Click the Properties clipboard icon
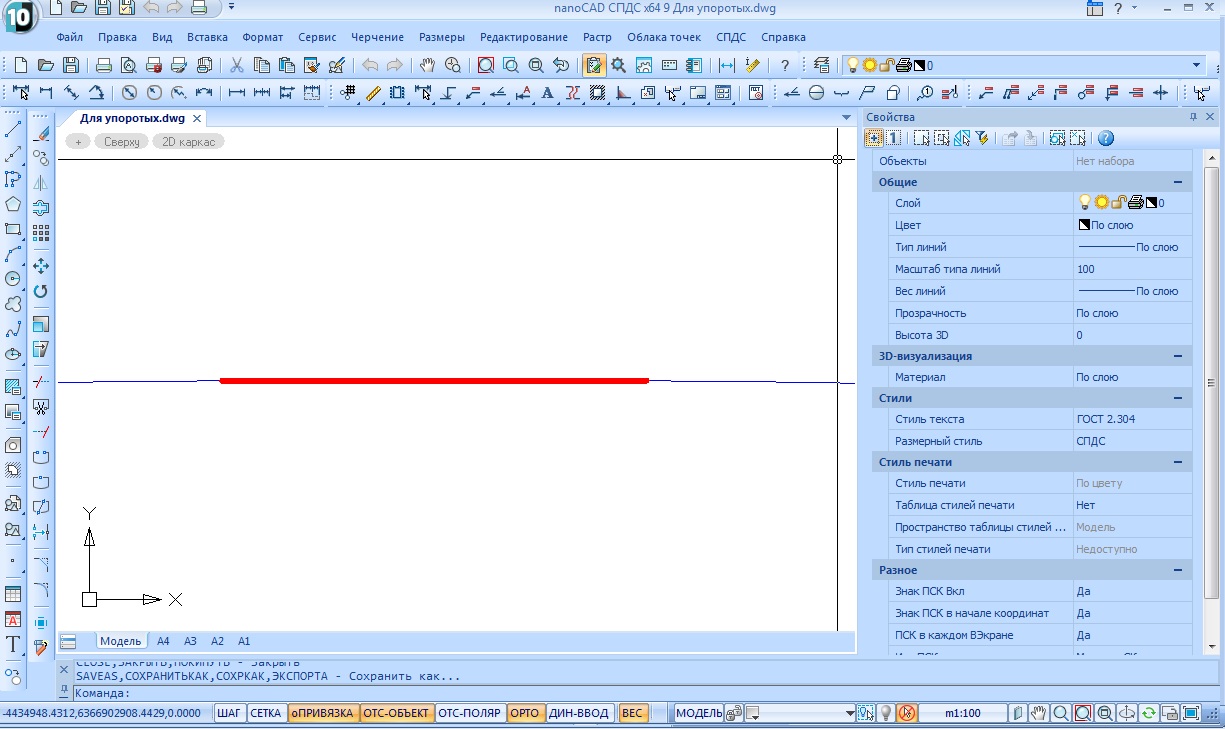This screenshot has height=729, width=1225. pyautogui.click(x=594, y=65)
